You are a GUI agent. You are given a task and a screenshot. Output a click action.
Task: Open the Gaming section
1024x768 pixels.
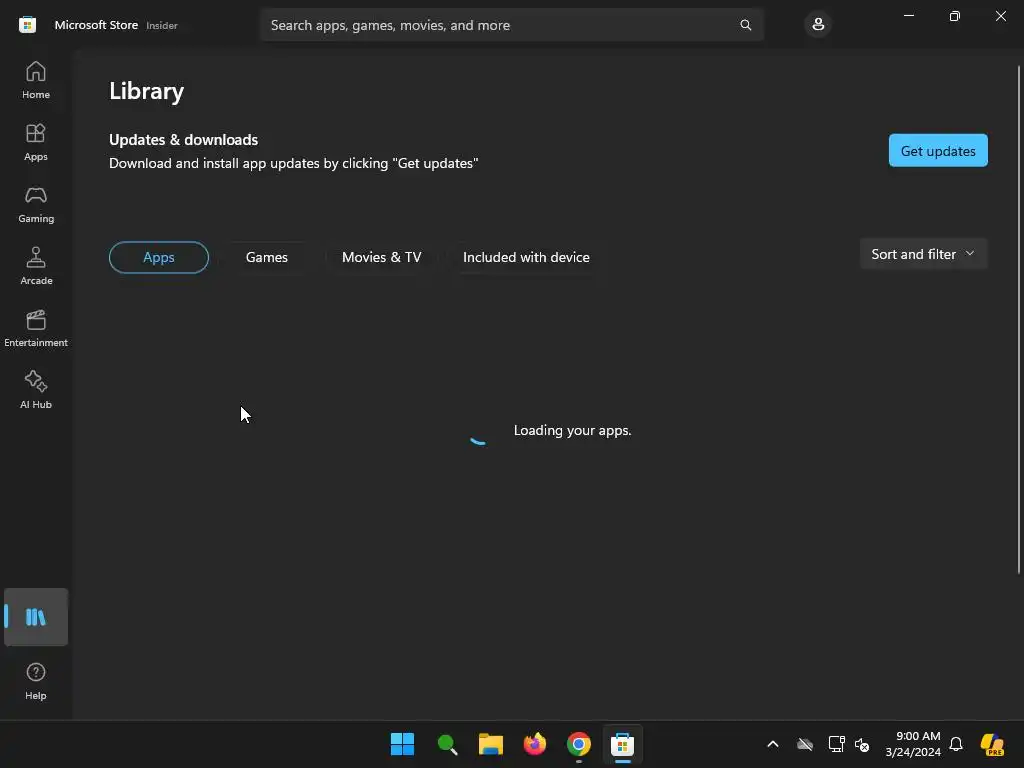(36, 204)
